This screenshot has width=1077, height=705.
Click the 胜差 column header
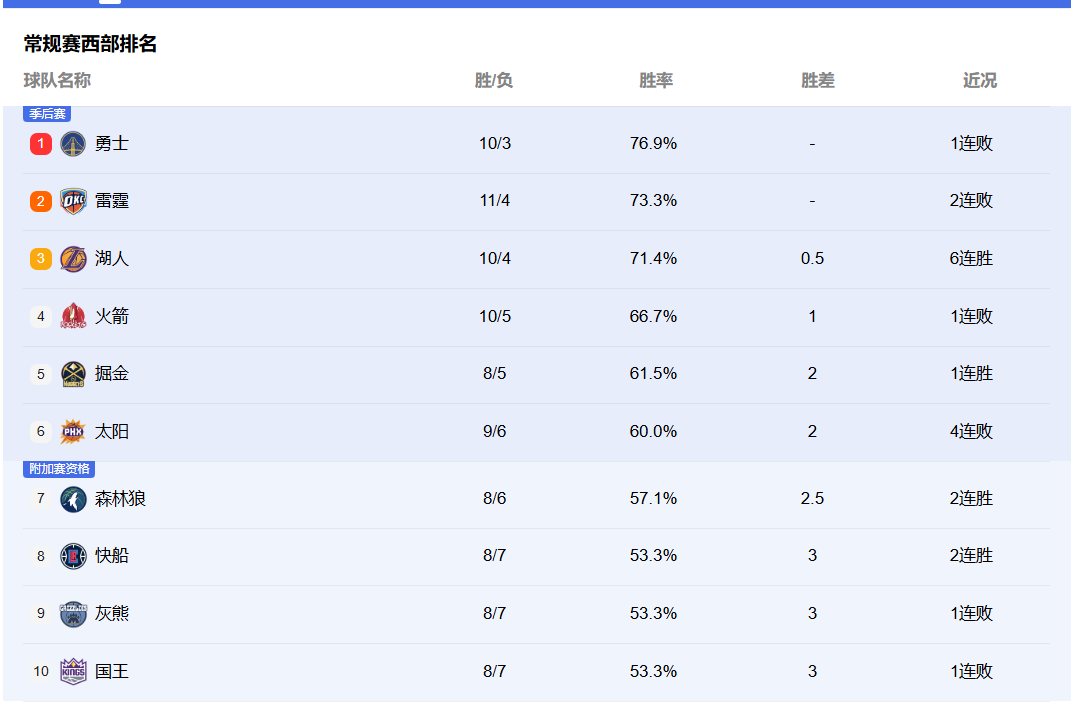818,81
